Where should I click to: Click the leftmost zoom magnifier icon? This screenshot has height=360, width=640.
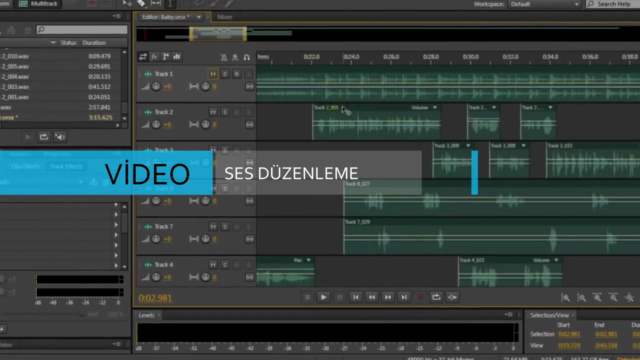tap(565, 298)
